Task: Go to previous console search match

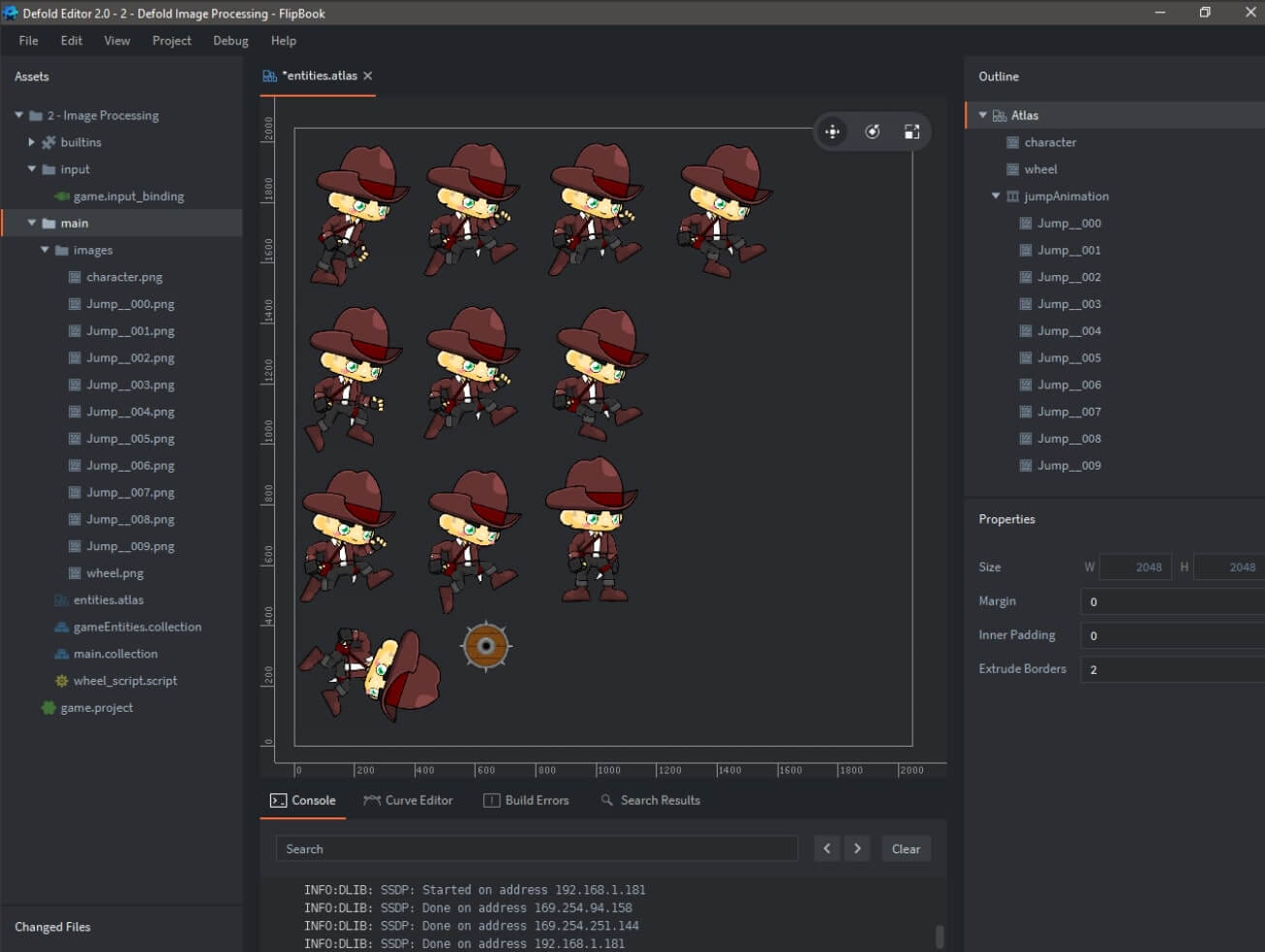Action: pyautogui.click(x=826, y=848)
